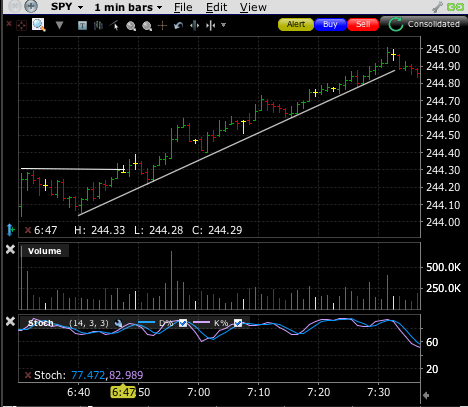
Task: Click the 500.0K volume axis label
Action: (443, 267)
